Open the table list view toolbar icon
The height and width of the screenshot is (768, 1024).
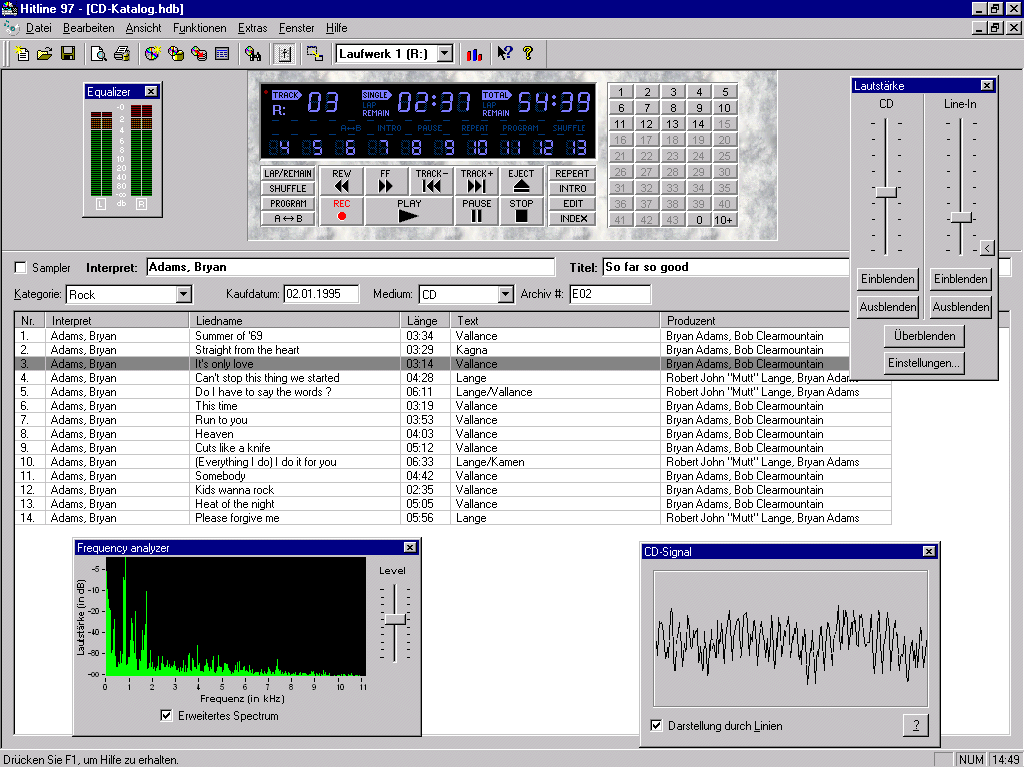(x=222, y=54)
